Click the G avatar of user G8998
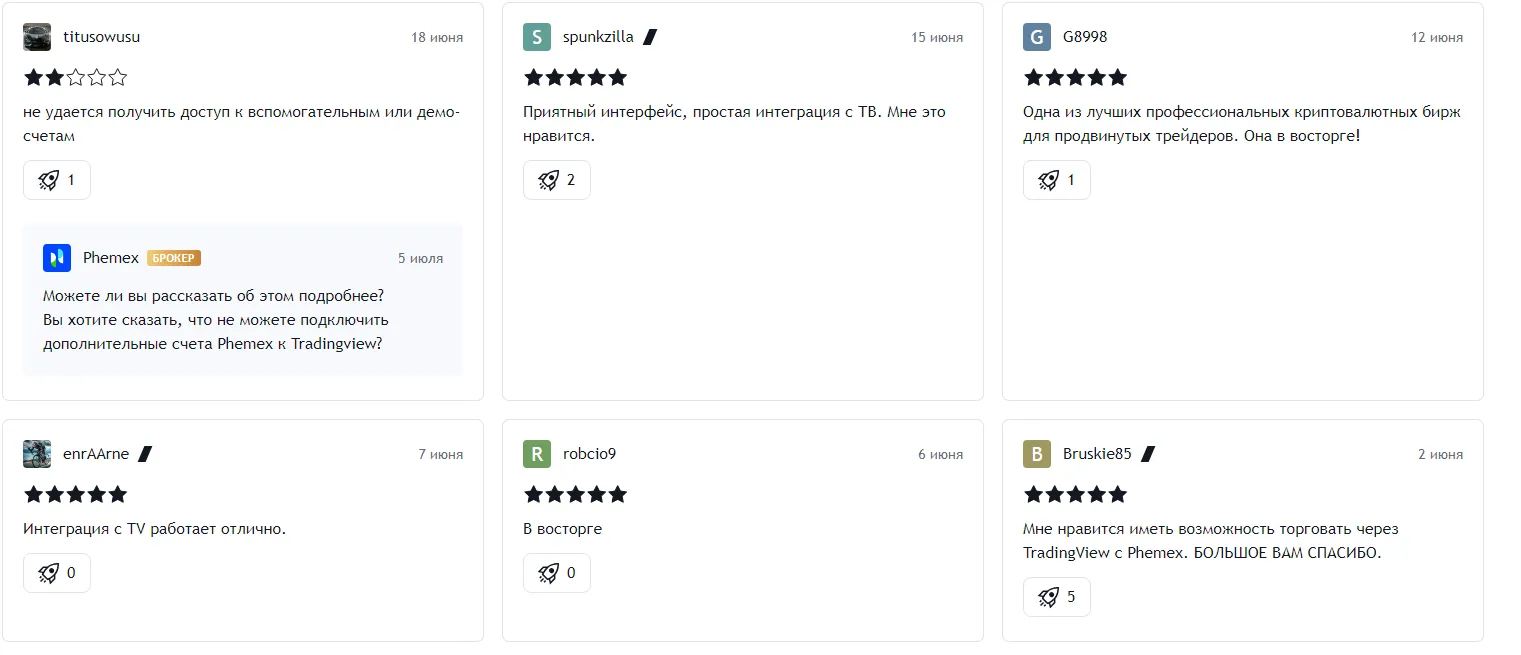The image size is (1521, 655). (1037, 37)
